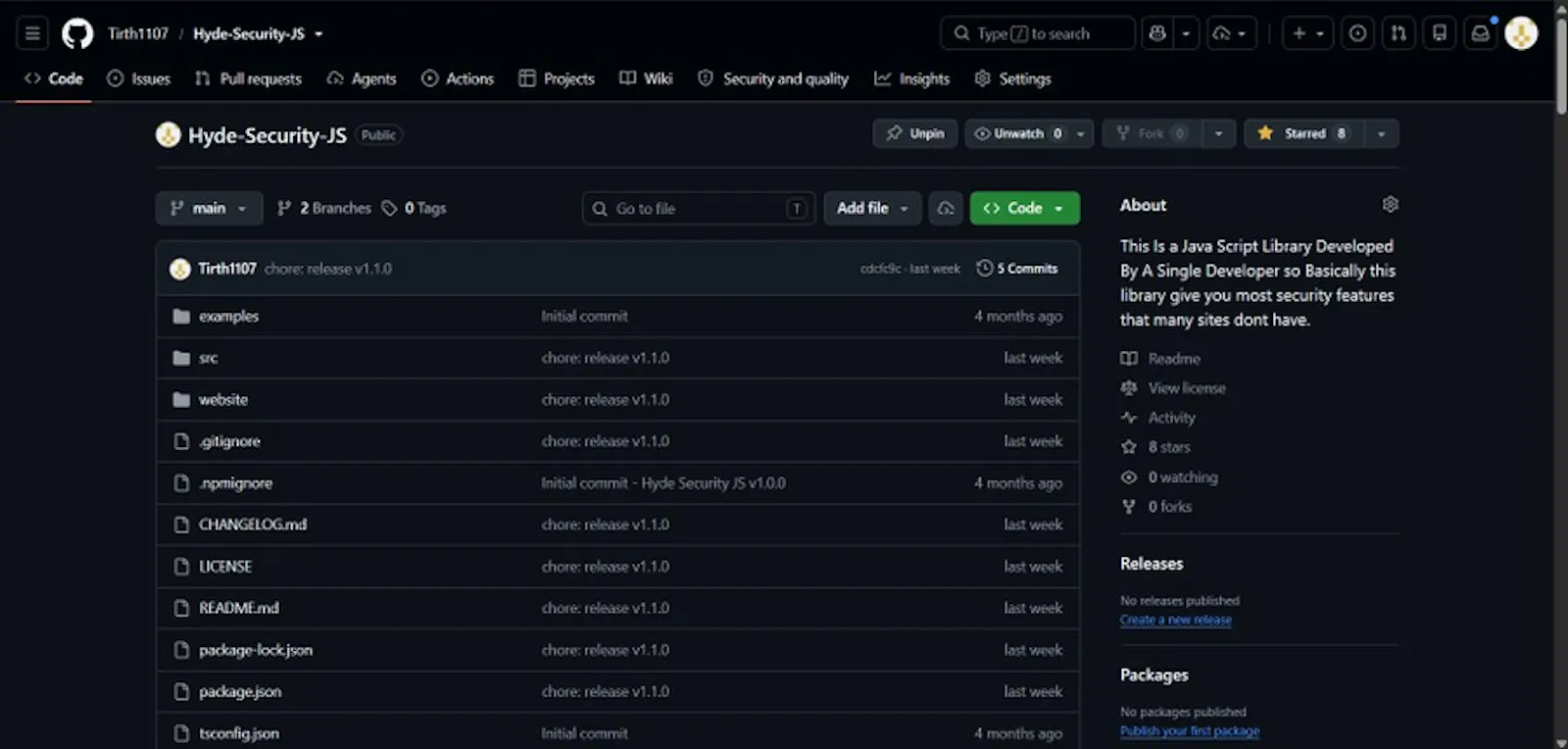Go to GitHub home via Octocat logo
This screenshot has width=1568, height=749.
pos(77,33)
